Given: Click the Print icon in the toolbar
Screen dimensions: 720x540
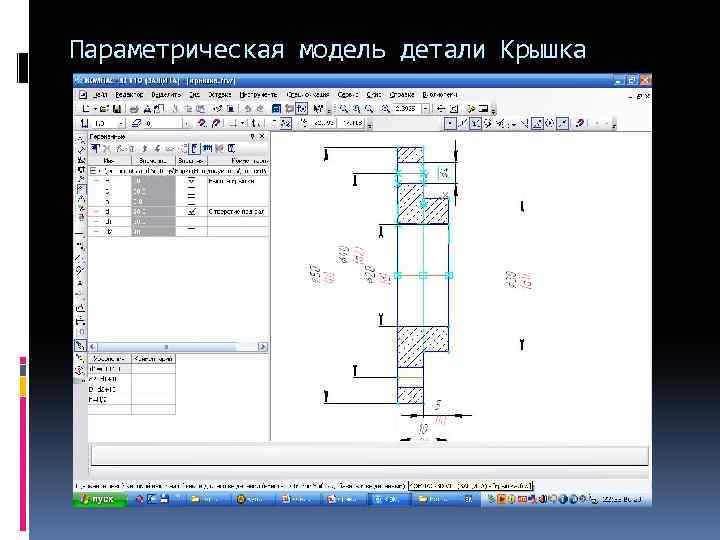Looking at the screenshot, I should [134, 109].
